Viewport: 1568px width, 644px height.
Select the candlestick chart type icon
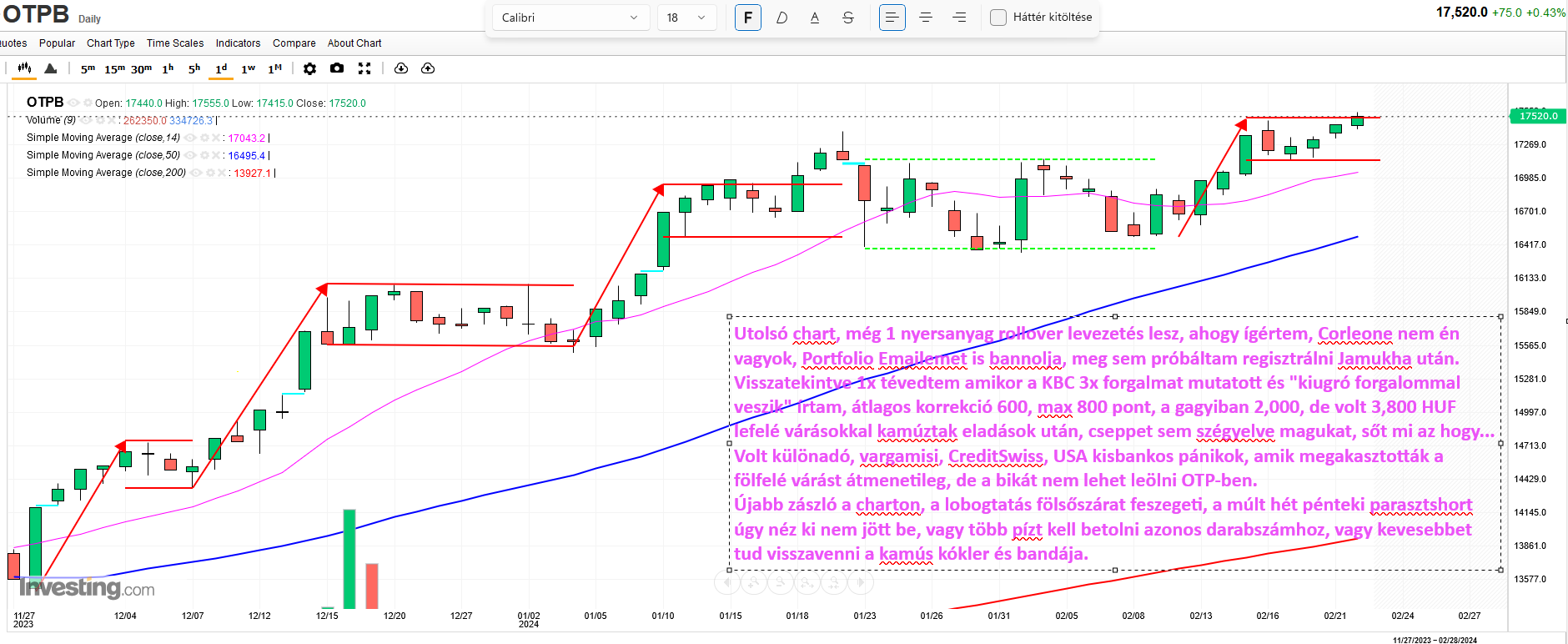(x=24, y=68)
